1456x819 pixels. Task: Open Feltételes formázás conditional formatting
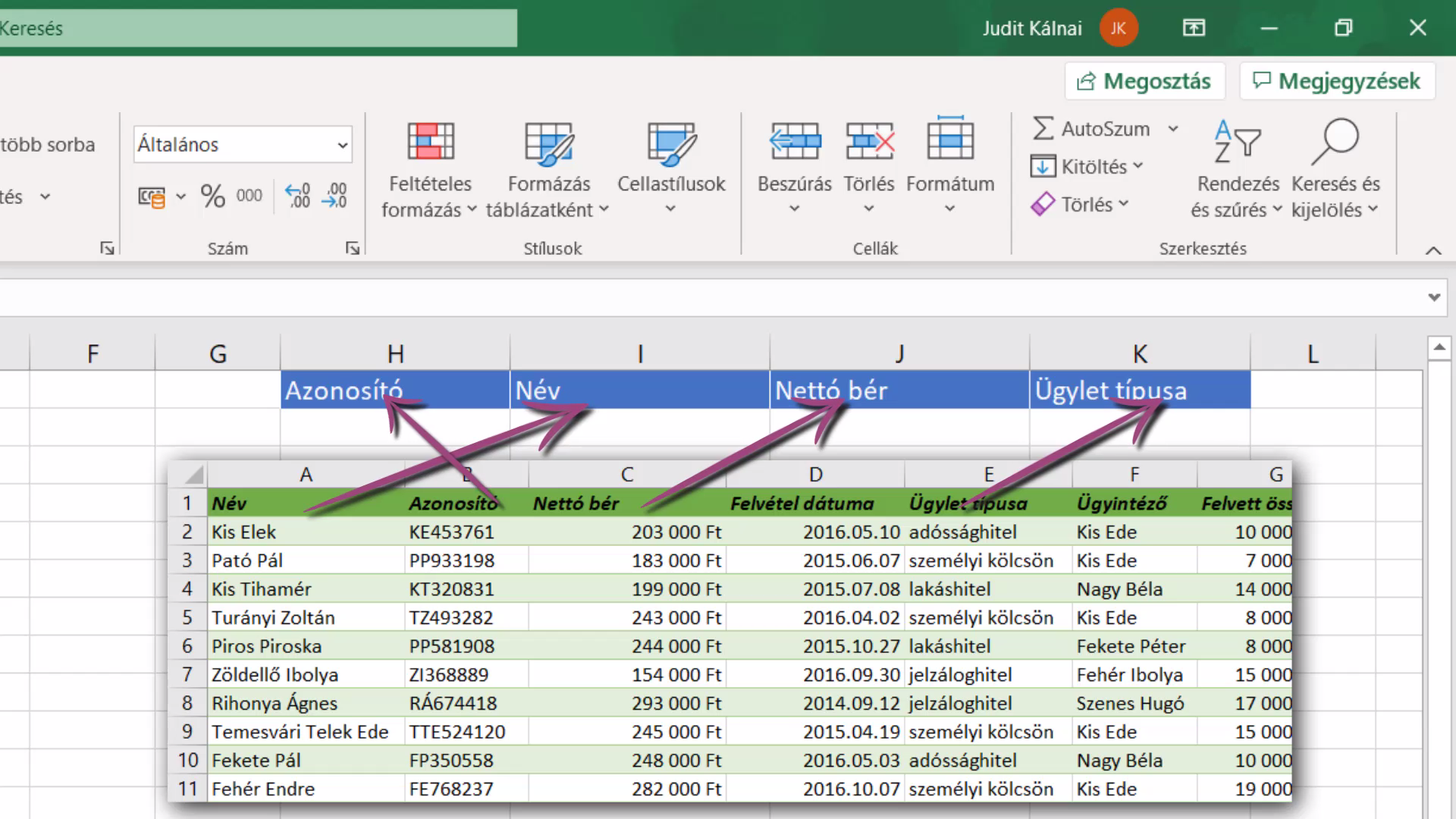(x=430, y=168)
